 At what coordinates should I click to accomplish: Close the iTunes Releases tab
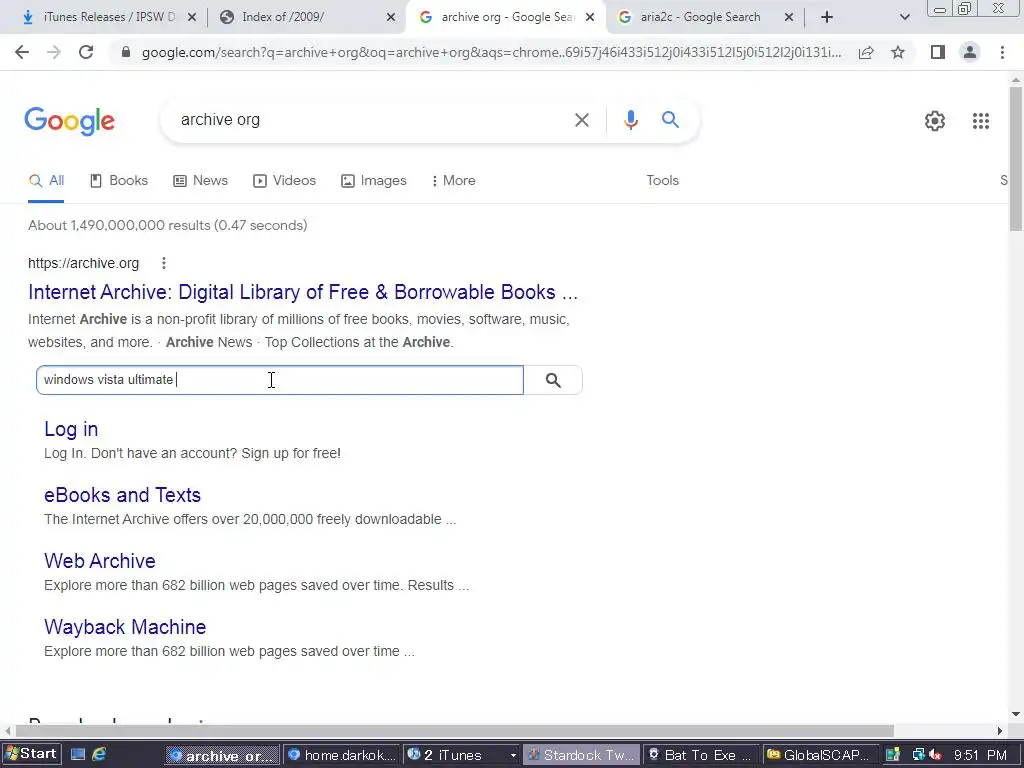click(192, 18)
